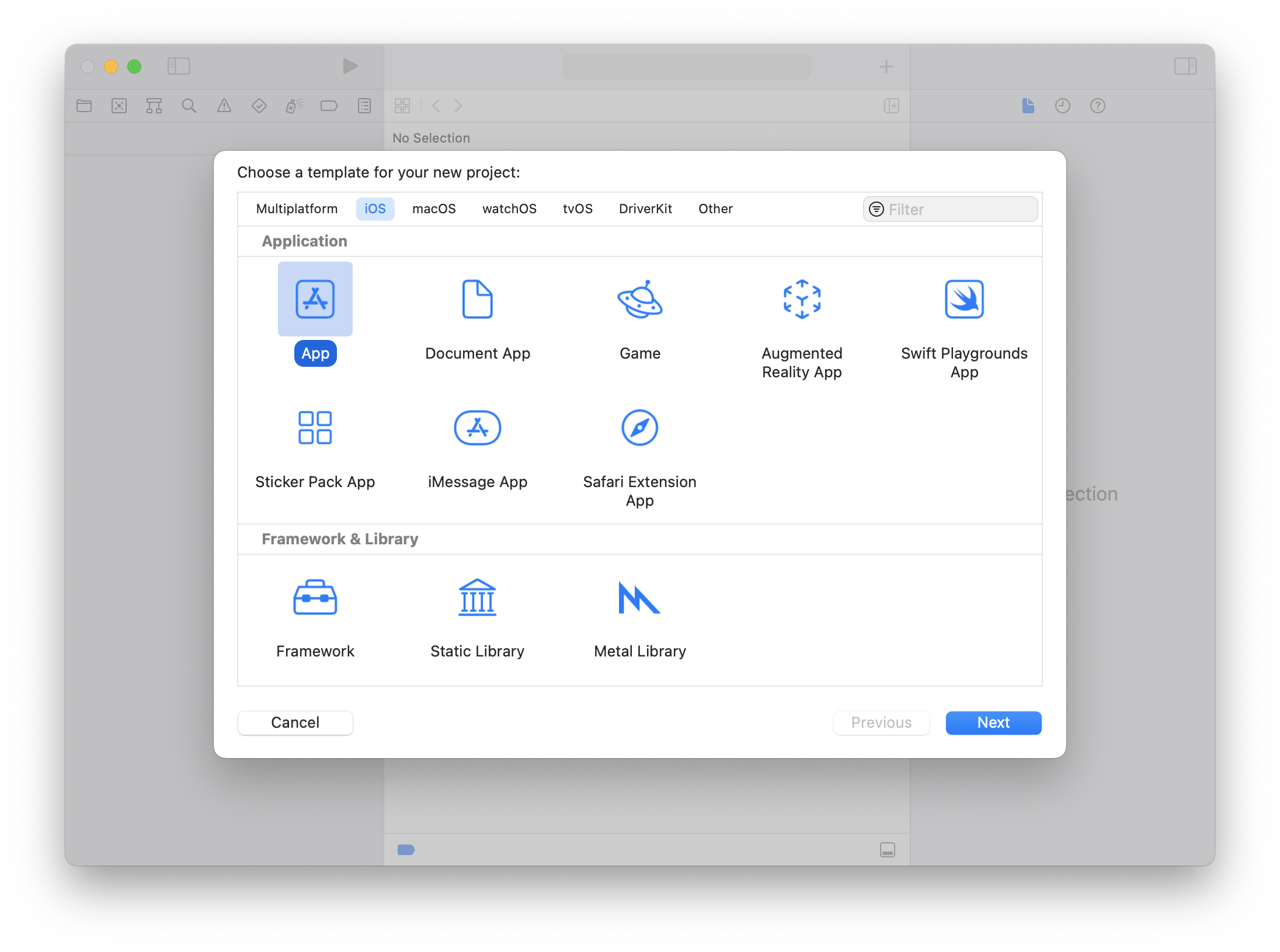Screen dimensions: 1280x952
Task: Switch to the Multiplatform tab
Action: 297,209
